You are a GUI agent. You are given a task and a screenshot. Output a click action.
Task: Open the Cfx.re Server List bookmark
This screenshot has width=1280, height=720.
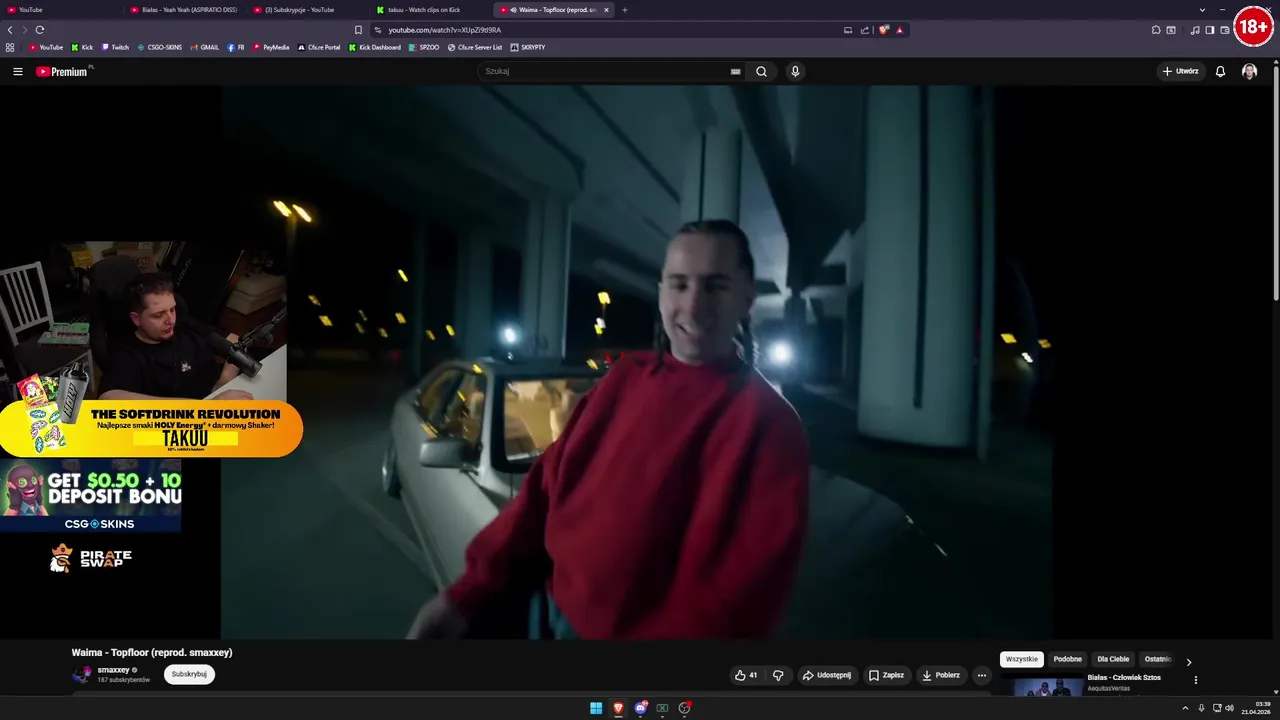(x=475, y=47)
